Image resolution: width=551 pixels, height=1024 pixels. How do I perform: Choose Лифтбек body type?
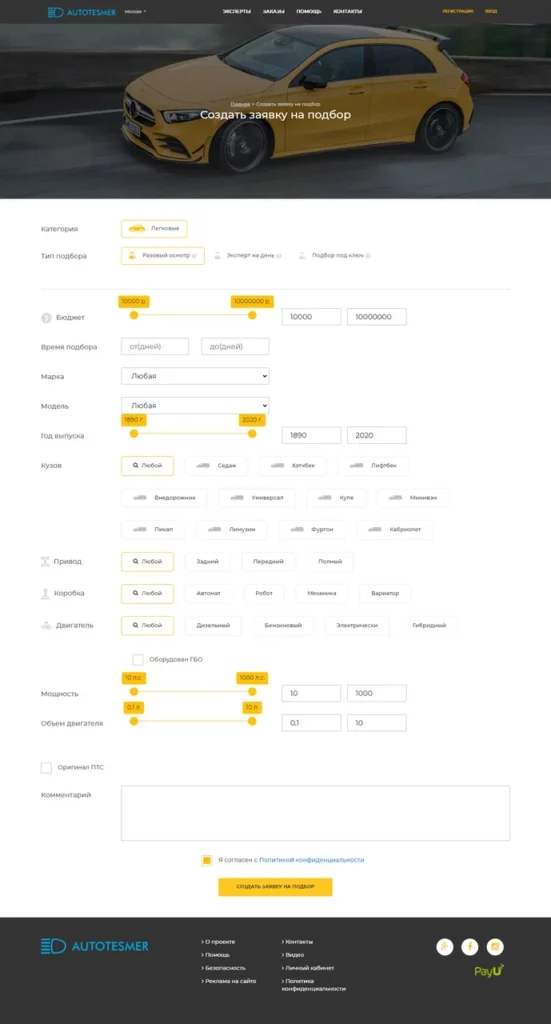373,466
